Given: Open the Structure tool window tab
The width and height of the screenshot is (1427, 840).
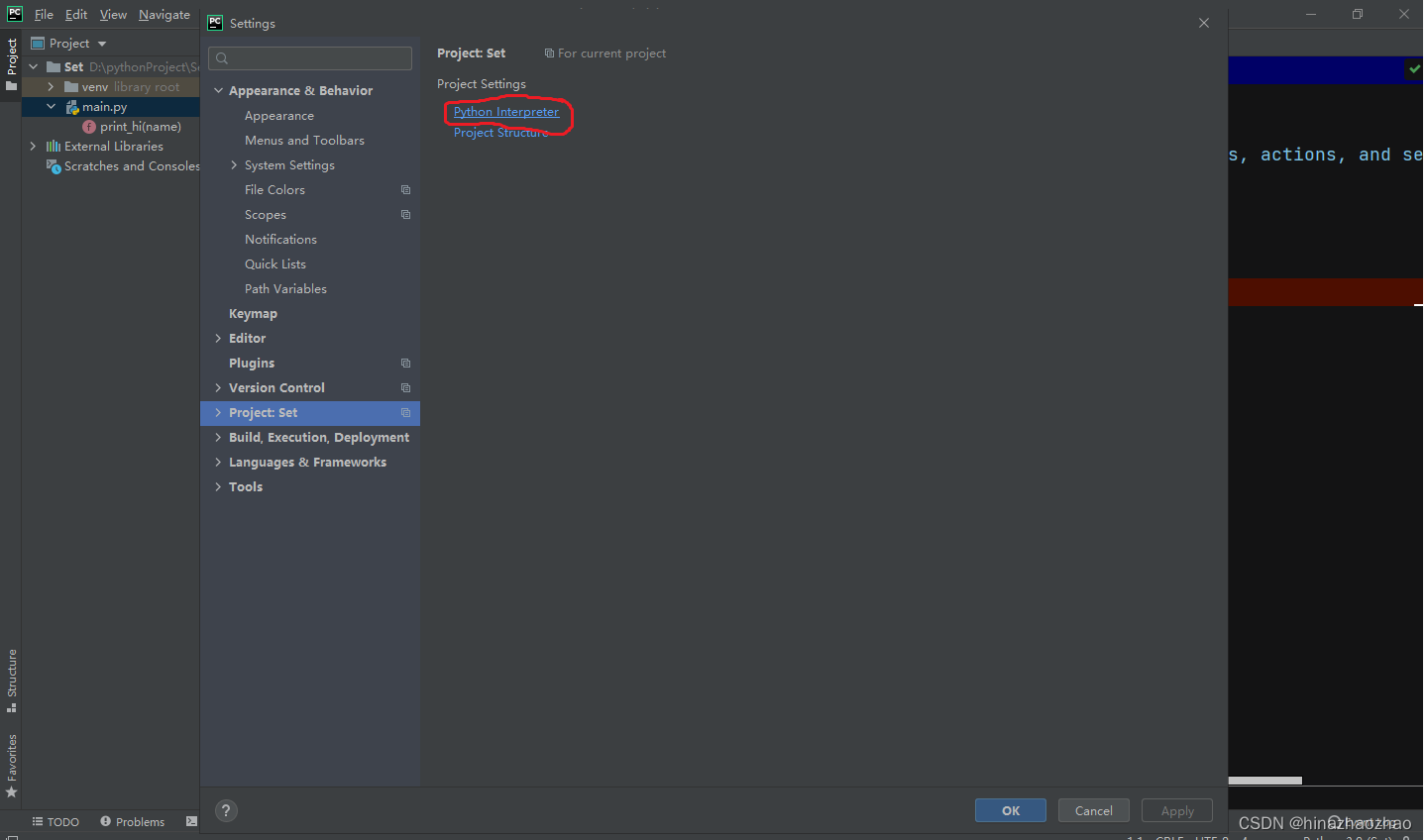Looking at the screenshot, I should click(11, 682).
